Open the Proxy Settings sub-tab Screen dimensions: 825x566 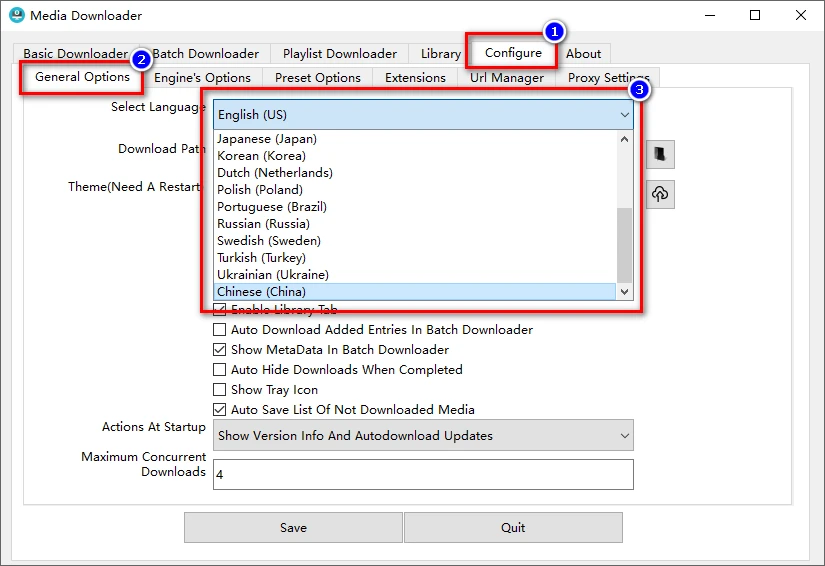[x=608, y=78]
